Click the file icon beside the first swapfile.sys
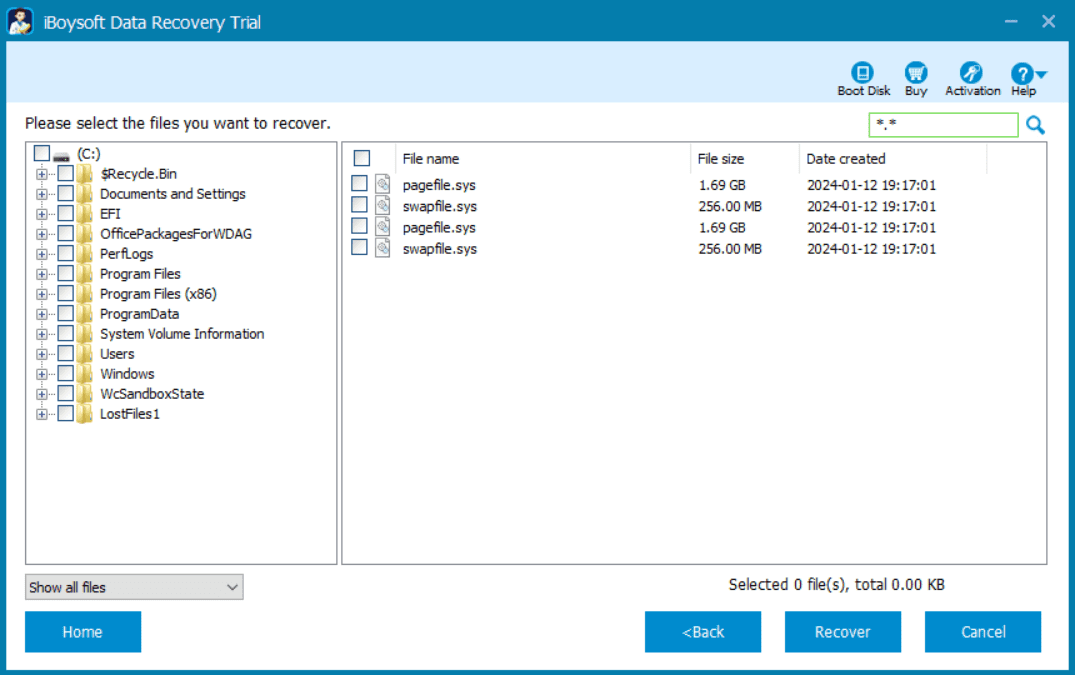Image resolution: width=1075 pixels, height=675 pixels. click(383, 206)
